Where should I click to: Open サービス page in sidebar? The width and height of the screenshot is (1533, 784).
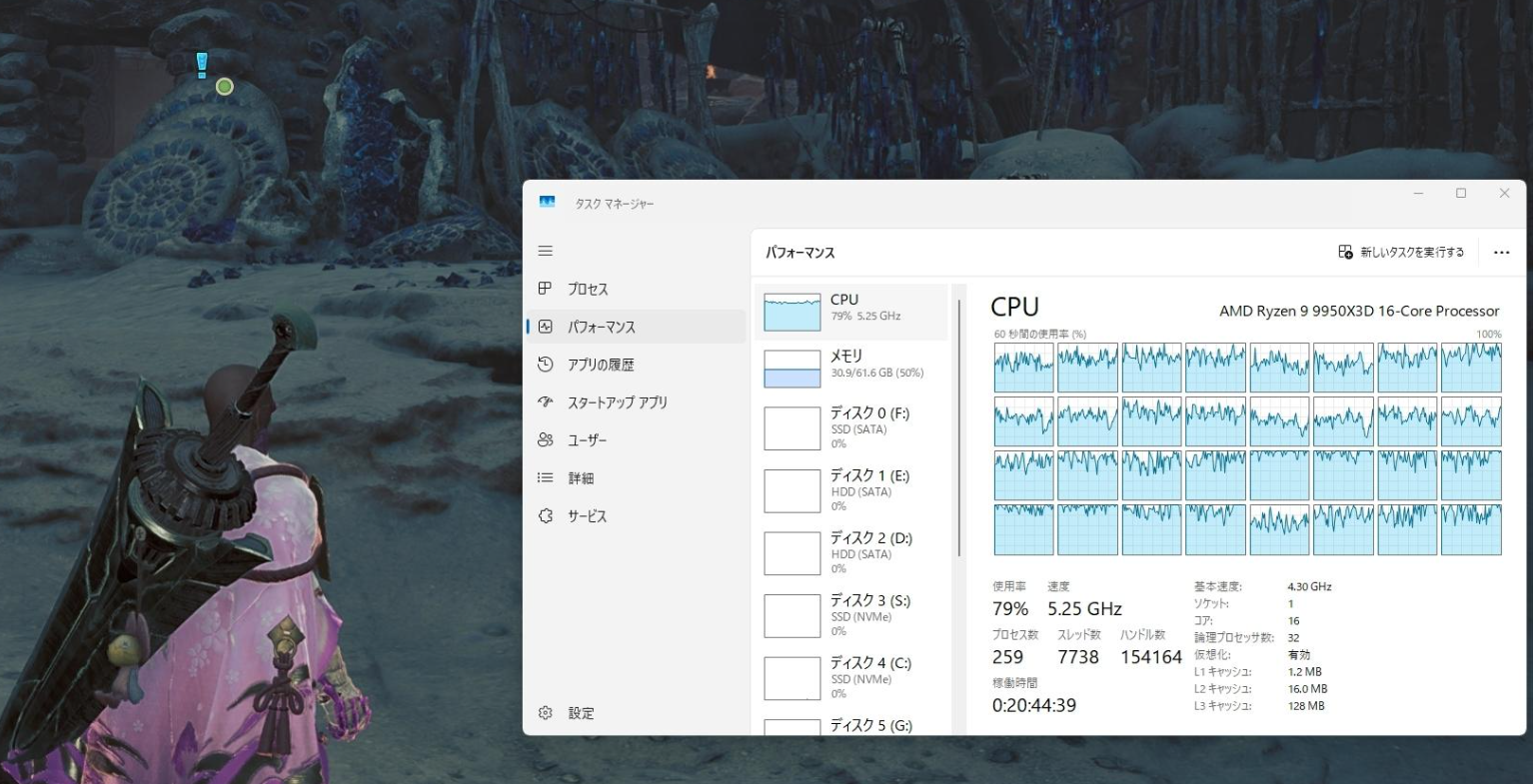(637, 515)
